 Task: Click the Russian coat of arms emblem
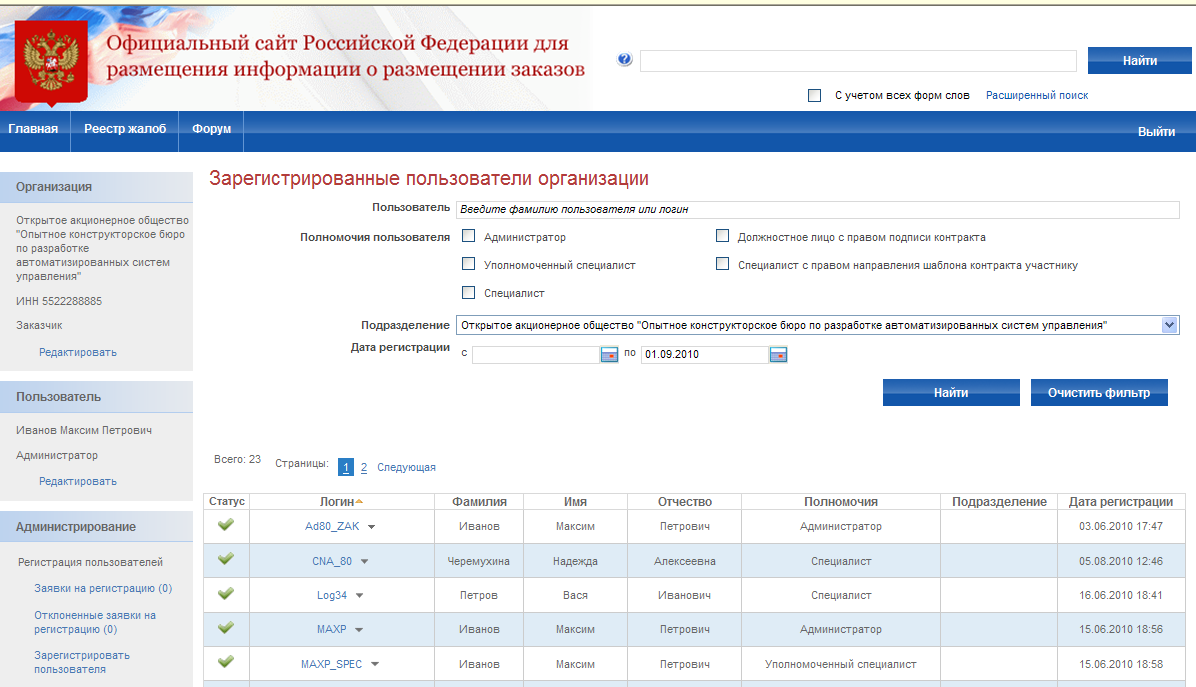pyautogui.click(x=51, y=63)
